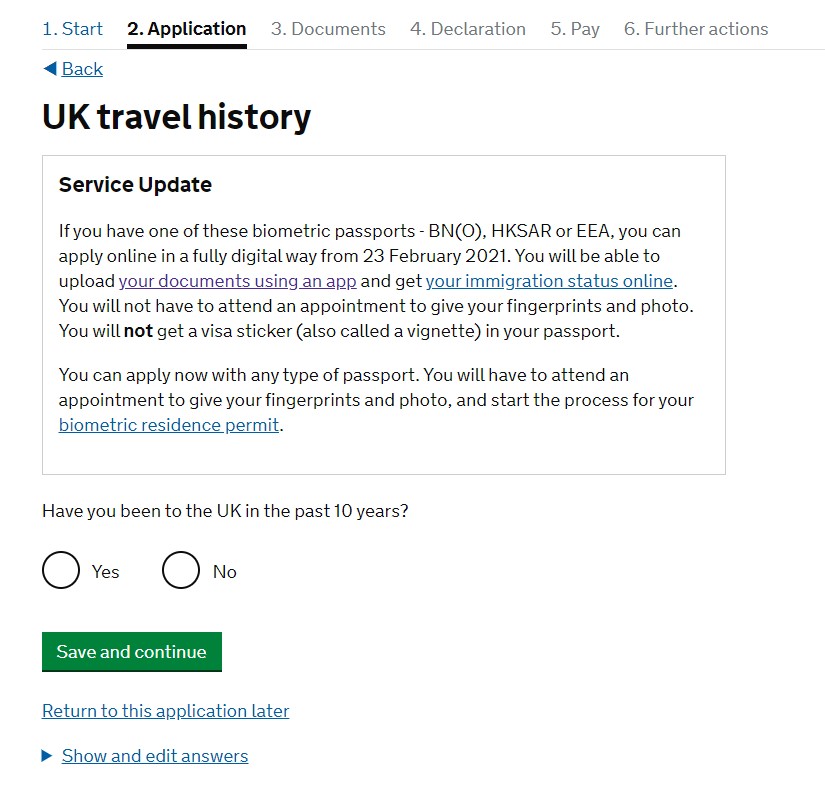
Task: Click the Yes label text
Action: 105,572
